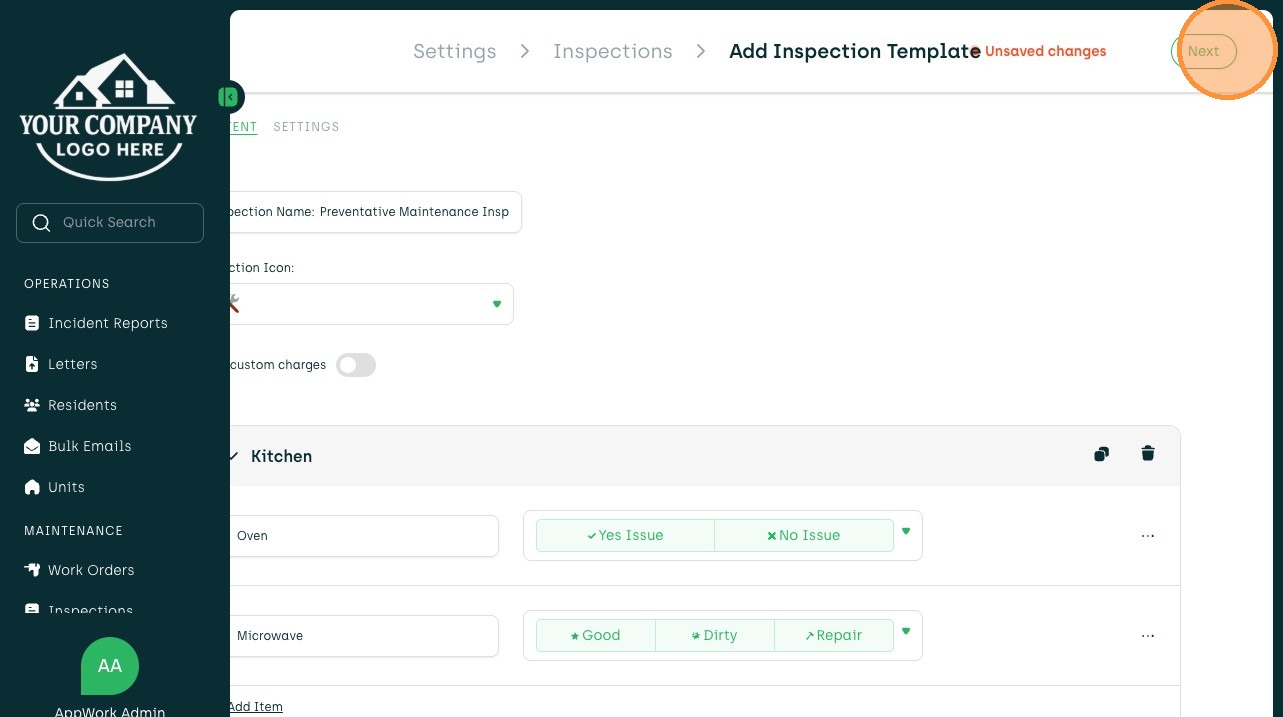Select the Yes Issue option for Oven

[625, 535]
